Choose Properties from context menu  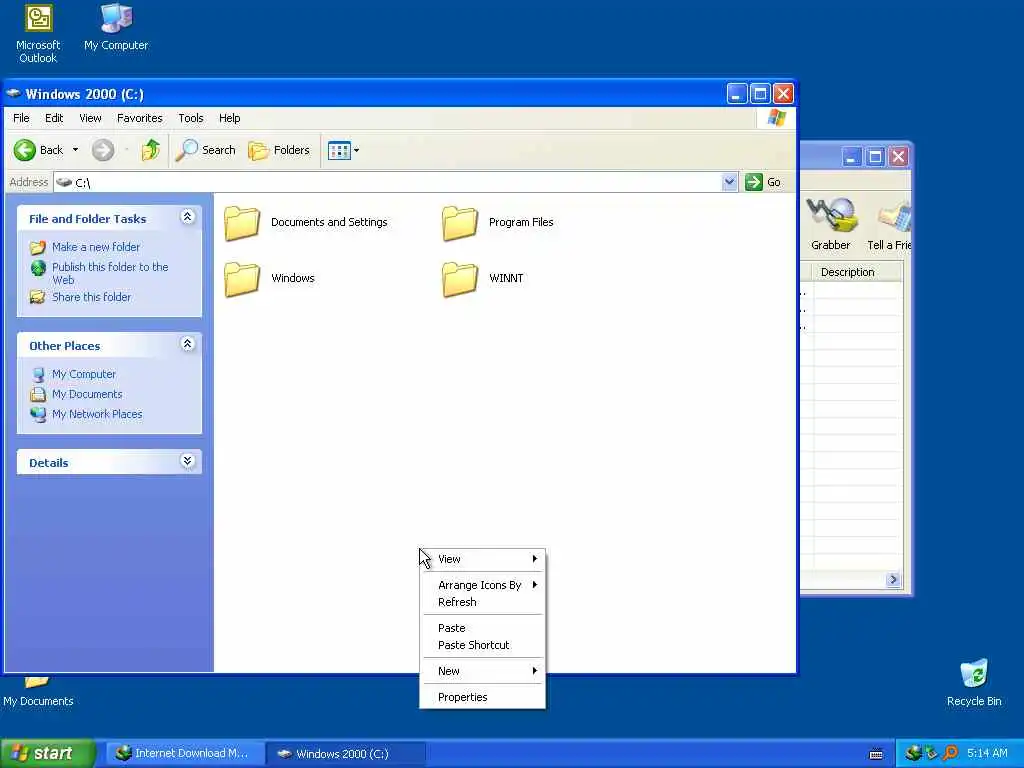(482, 697)
